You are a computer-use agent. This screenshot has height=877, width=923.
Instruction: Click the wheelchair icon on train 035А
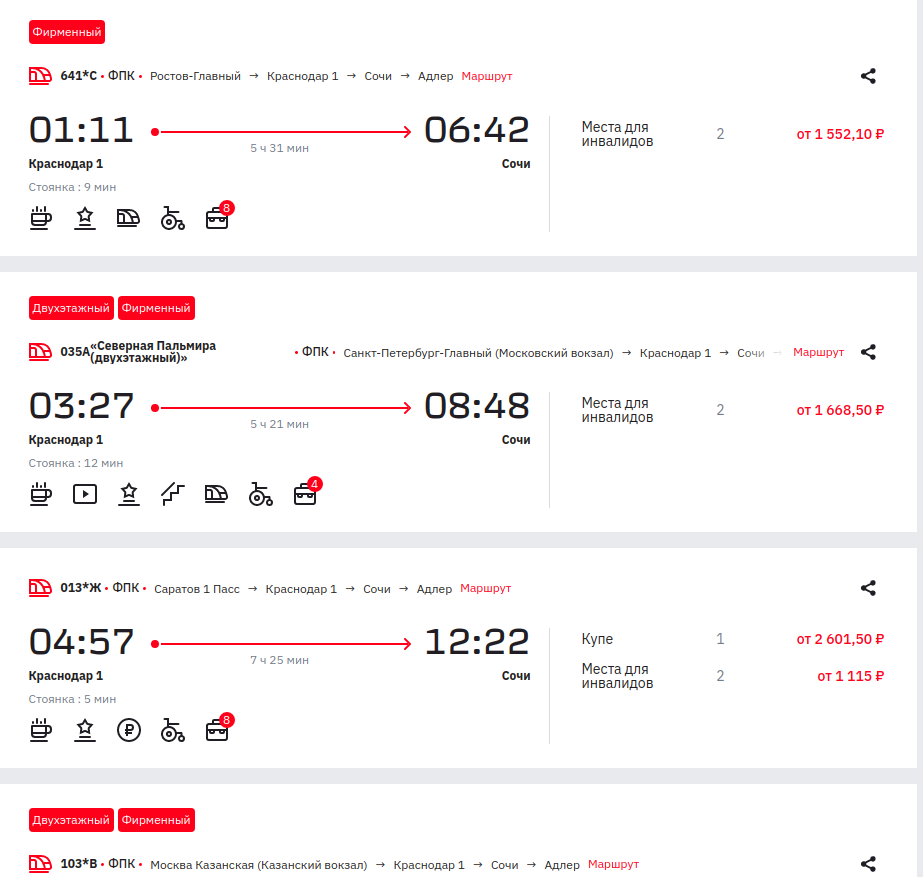260,494
